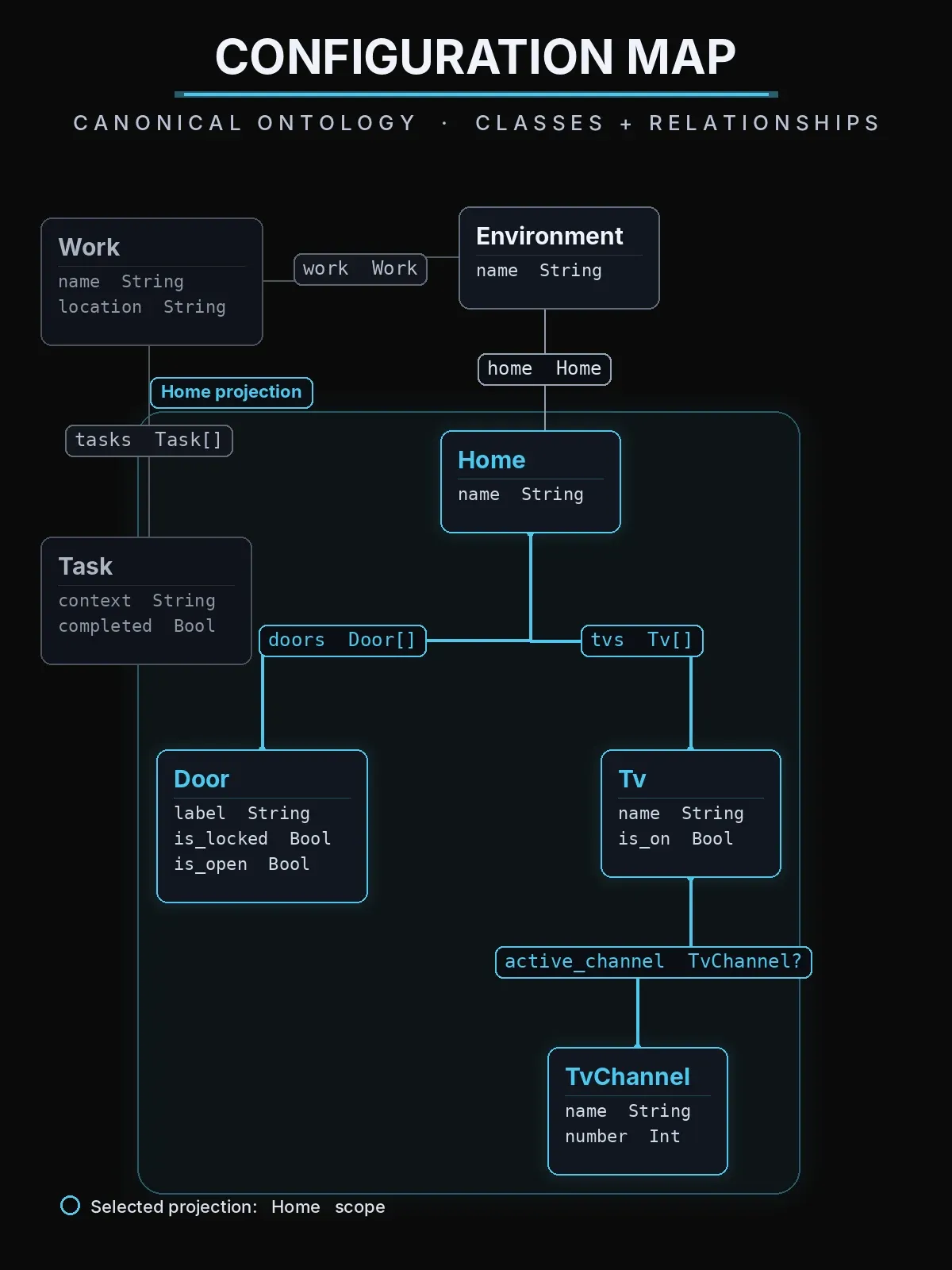The height and width of the screenshot is (1270, 952).
Task: Select the Work class node
Action: tap(152, 282)
